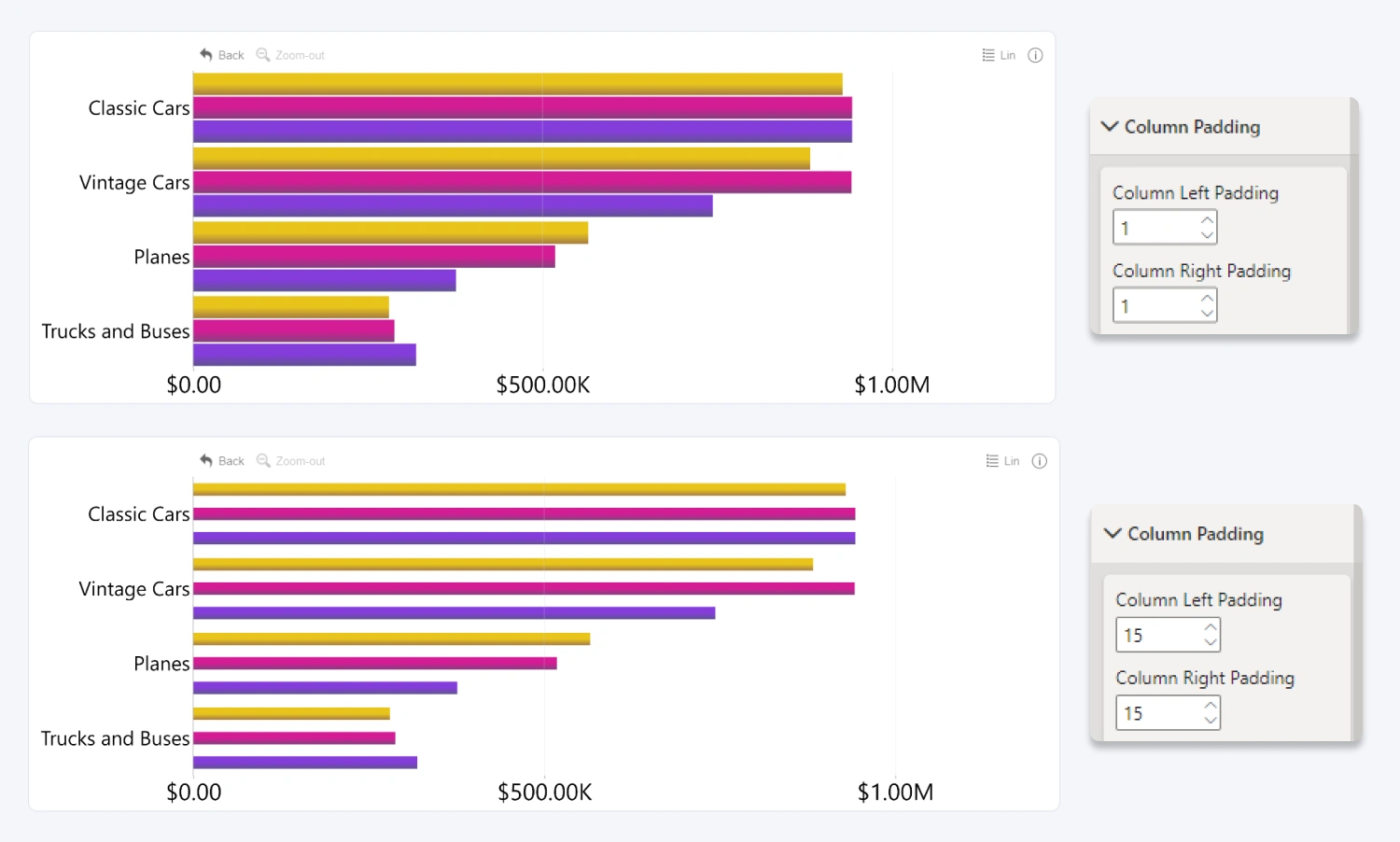The height and width of the screenshot is (842, 1400).
Task: Click Lin label in the top chart
Action: click(x=1008, y=55)
